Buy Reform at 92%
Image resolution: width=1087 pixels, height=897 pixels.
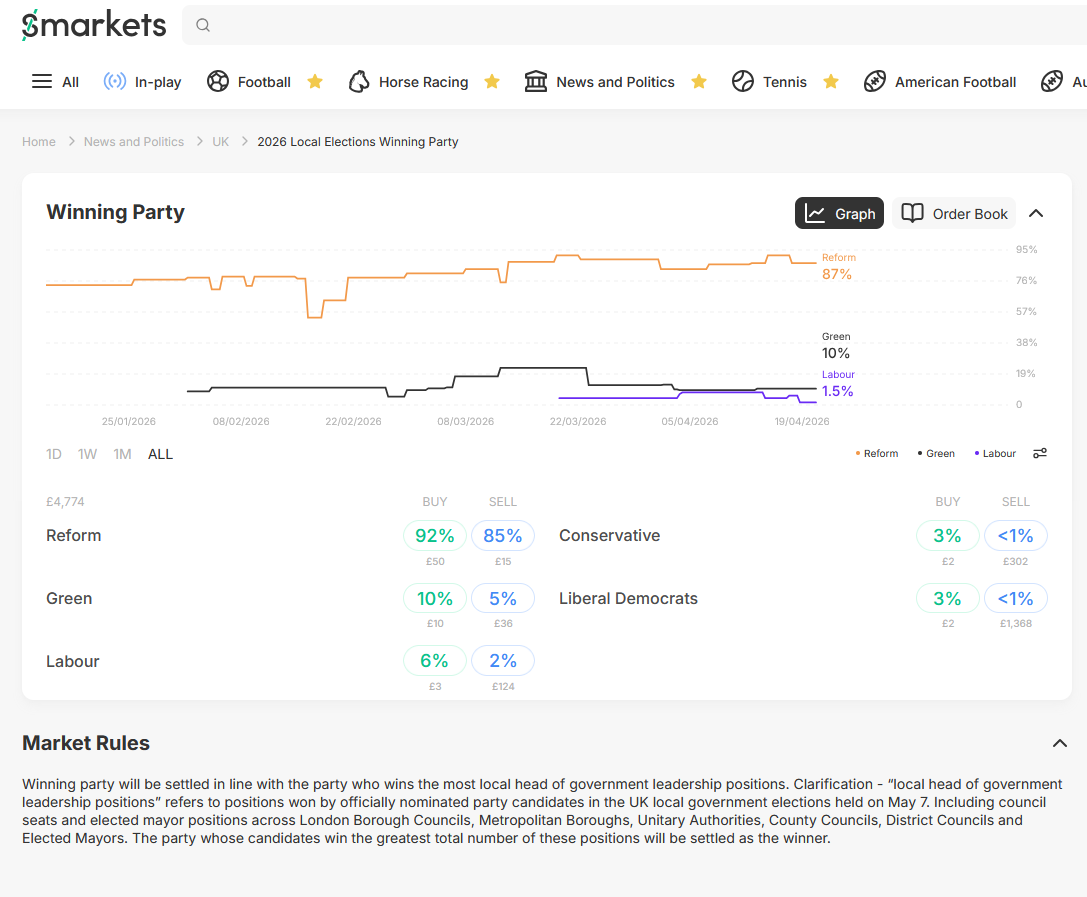pyautogui.click(x=435, y=536)
